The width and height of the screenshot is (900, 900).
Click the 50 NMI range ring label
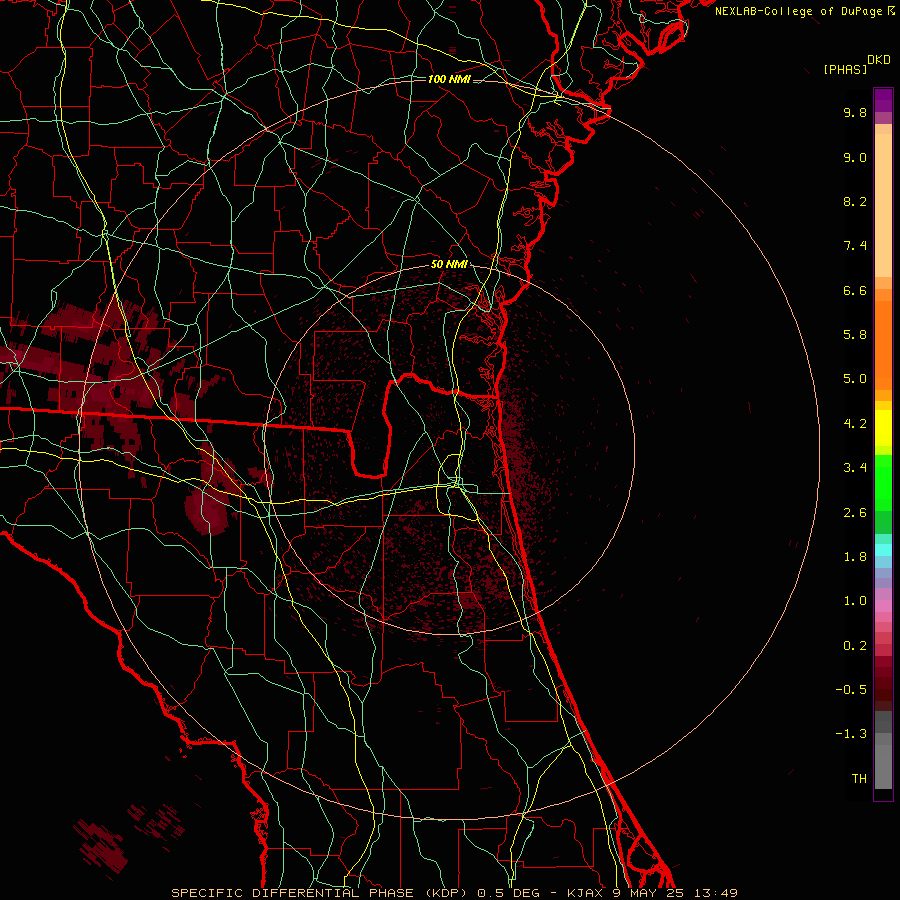point(449,264)
